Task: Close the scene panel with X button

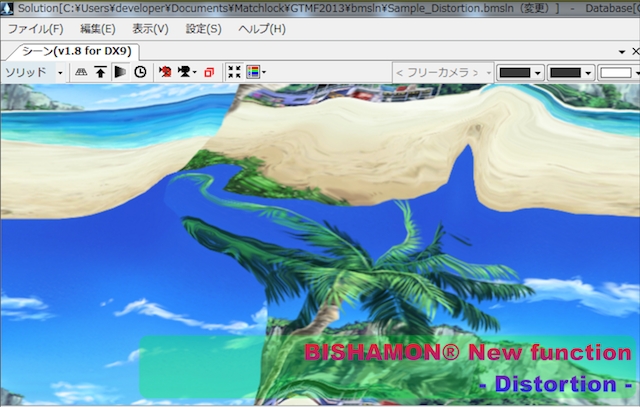Action: point(634,51)
